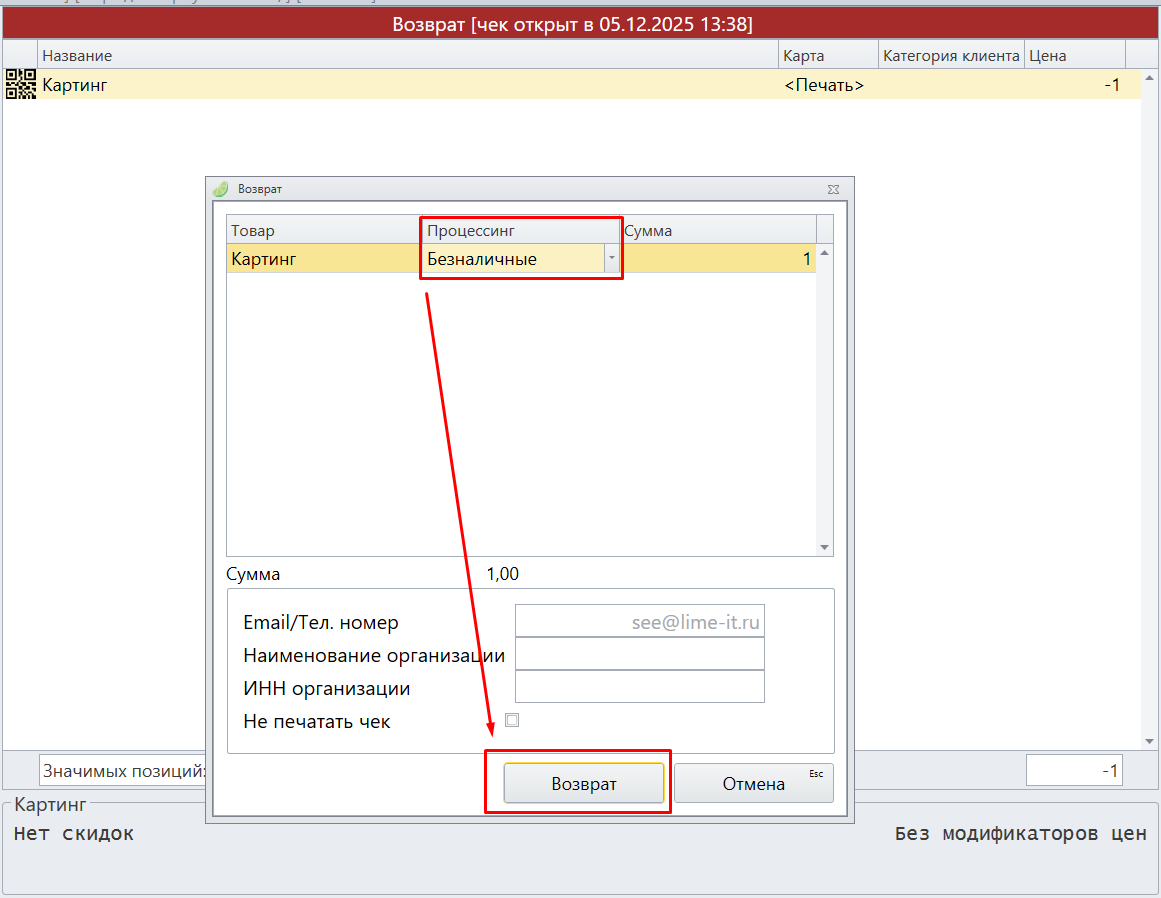Cancel the refund using the Отмена button
Viewport: 1161px width, 898px height.
[753, 784]
